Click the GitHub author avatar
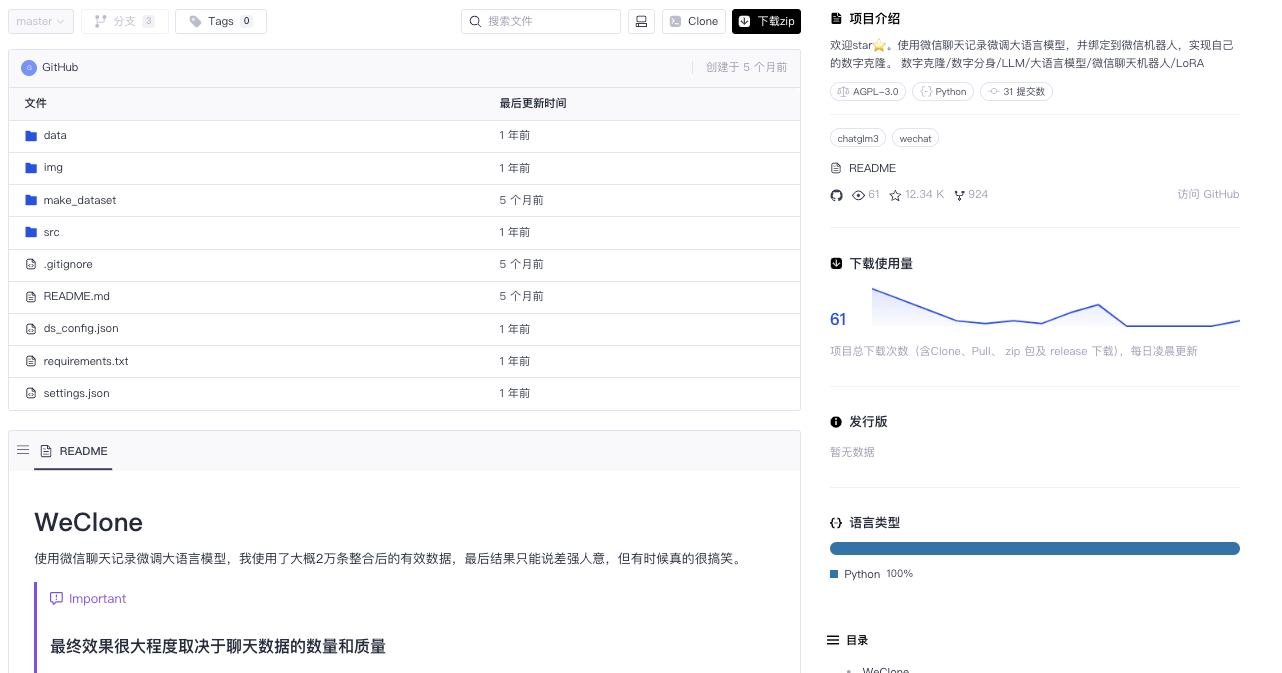This screenshot has height=673, width=1282. [29, 67]
